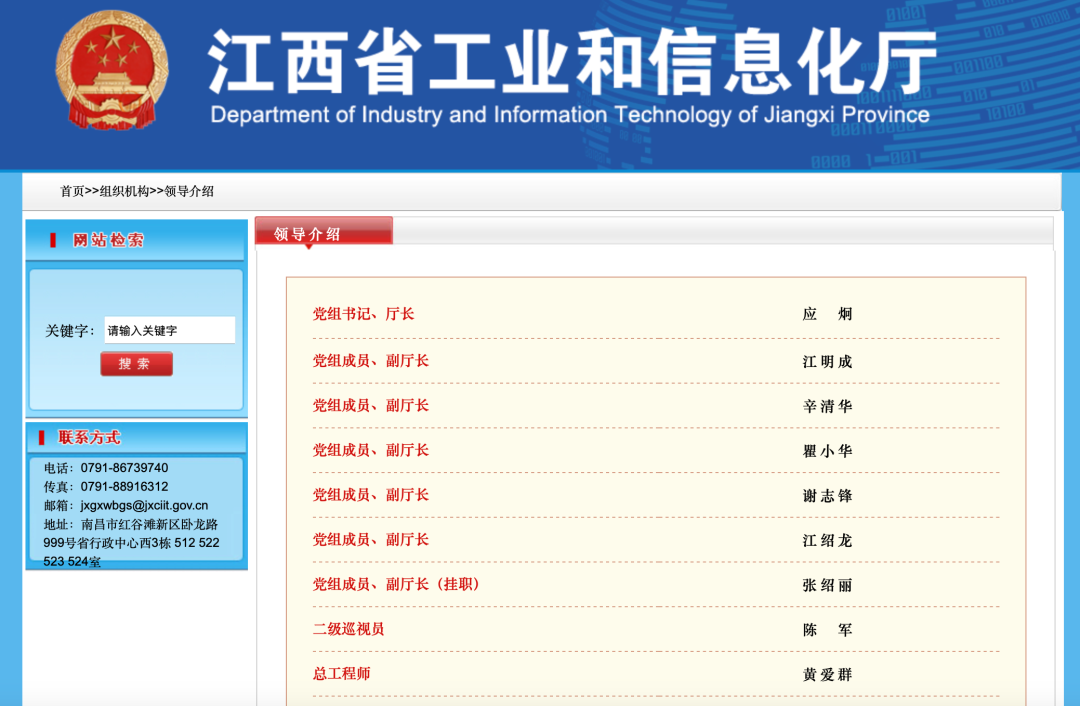Focus the 关键字 search input field
Viewport: 1080px width, 706px height.
pyautogui.click(x=169, y=330)
